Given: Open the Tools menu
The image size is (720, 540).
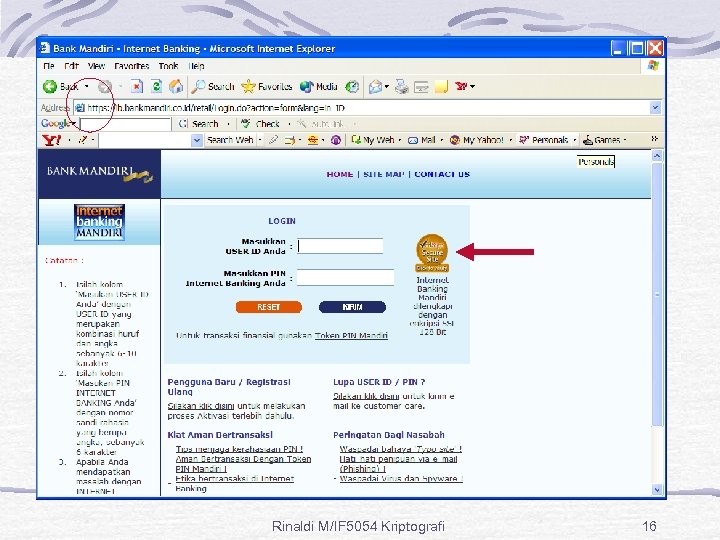Looking at the screenshot, I should pyautogui.click(x=169, y=66).
